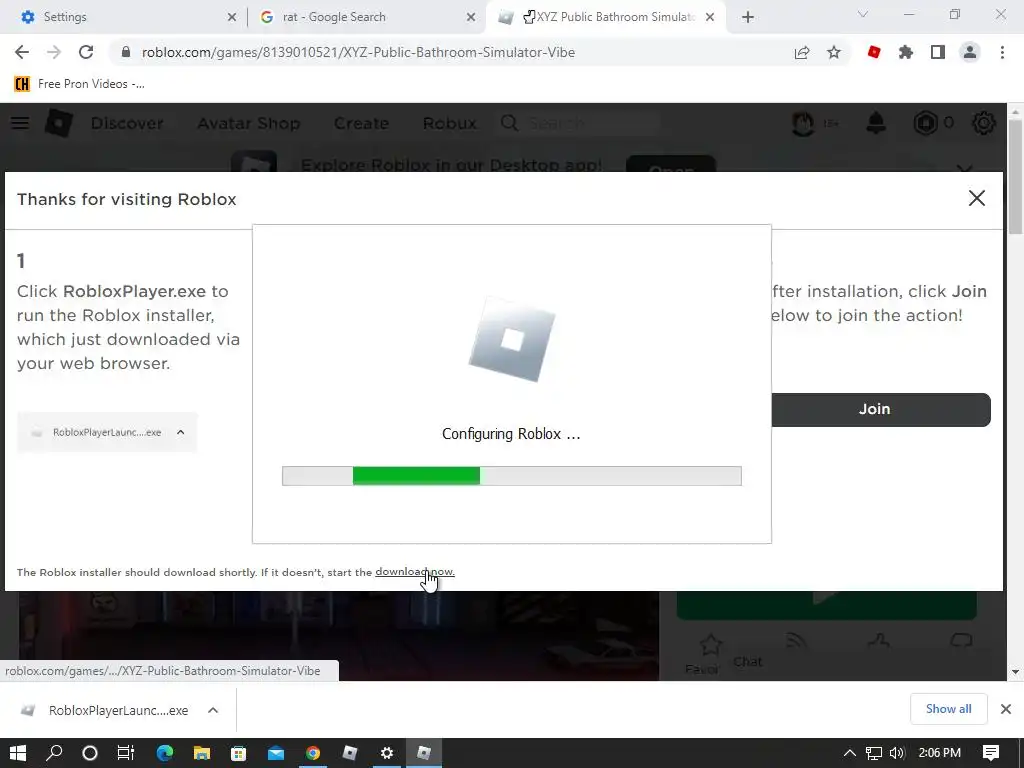Close the Thanks for visiting Roblox dialog

pos(976,198)
